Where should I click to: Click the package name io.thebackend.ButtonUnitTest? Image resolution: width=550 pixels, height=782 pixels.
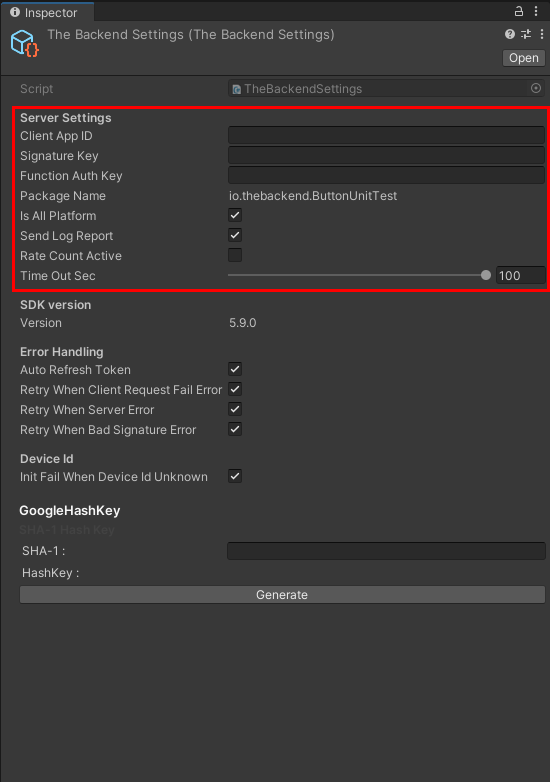click(313, 196)
